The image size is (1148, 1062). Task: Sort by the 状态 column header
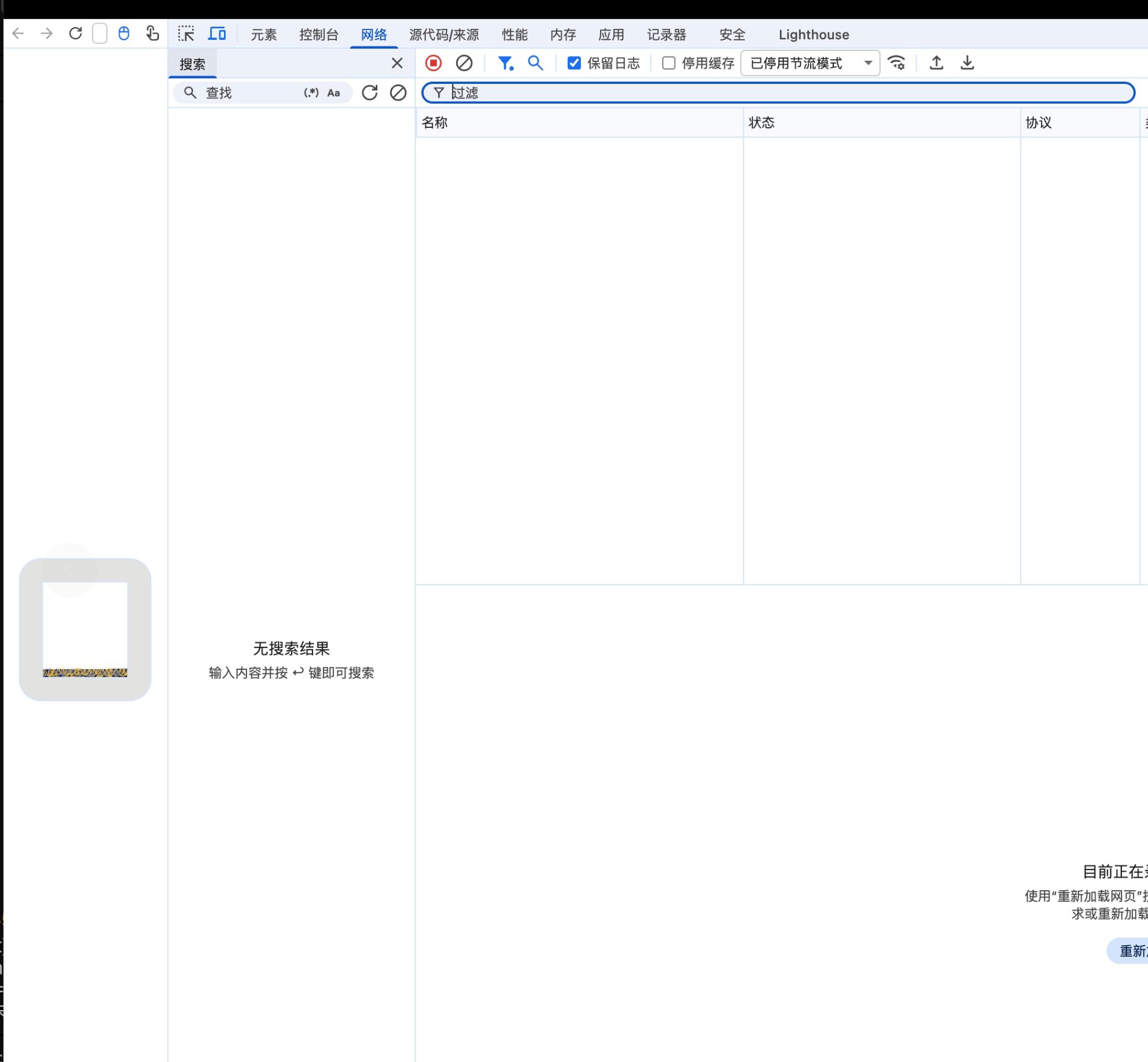882,123
